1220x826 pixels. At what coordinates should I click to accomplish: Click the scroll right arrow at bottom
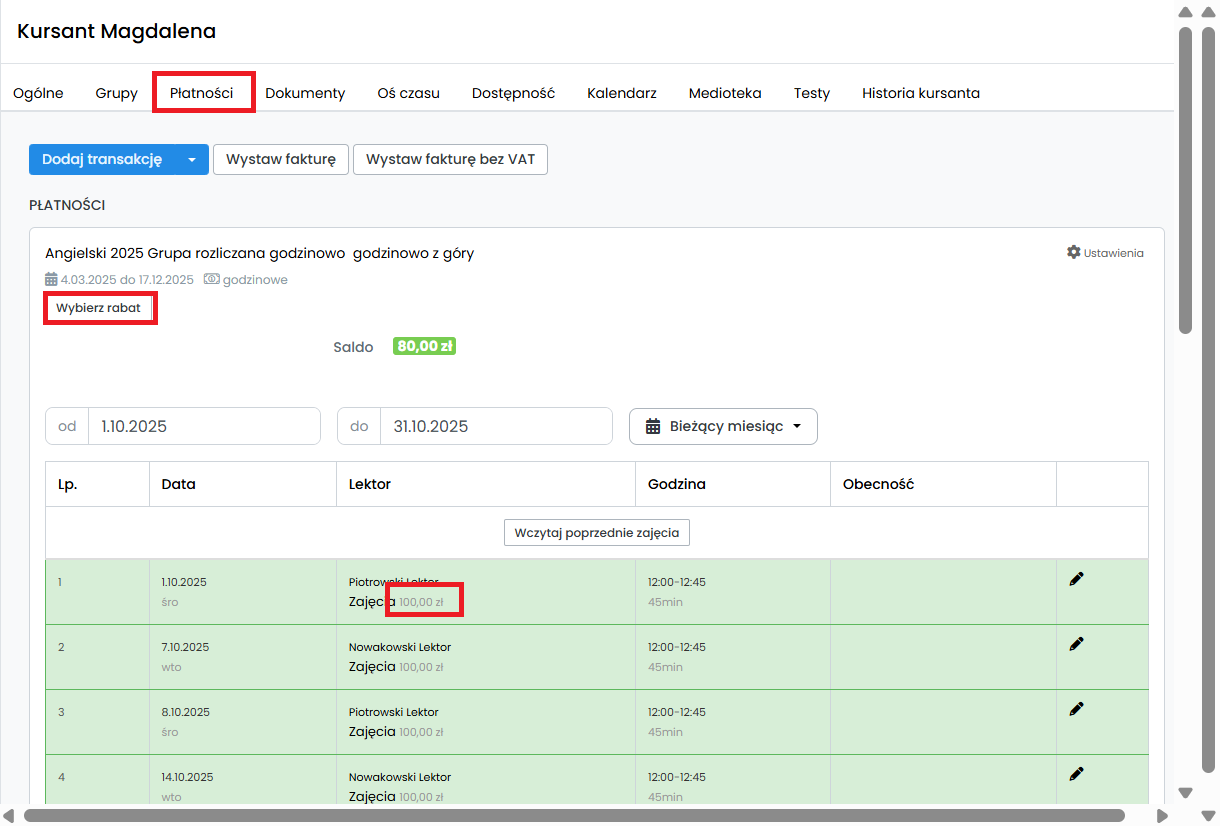pos(1162,816)
